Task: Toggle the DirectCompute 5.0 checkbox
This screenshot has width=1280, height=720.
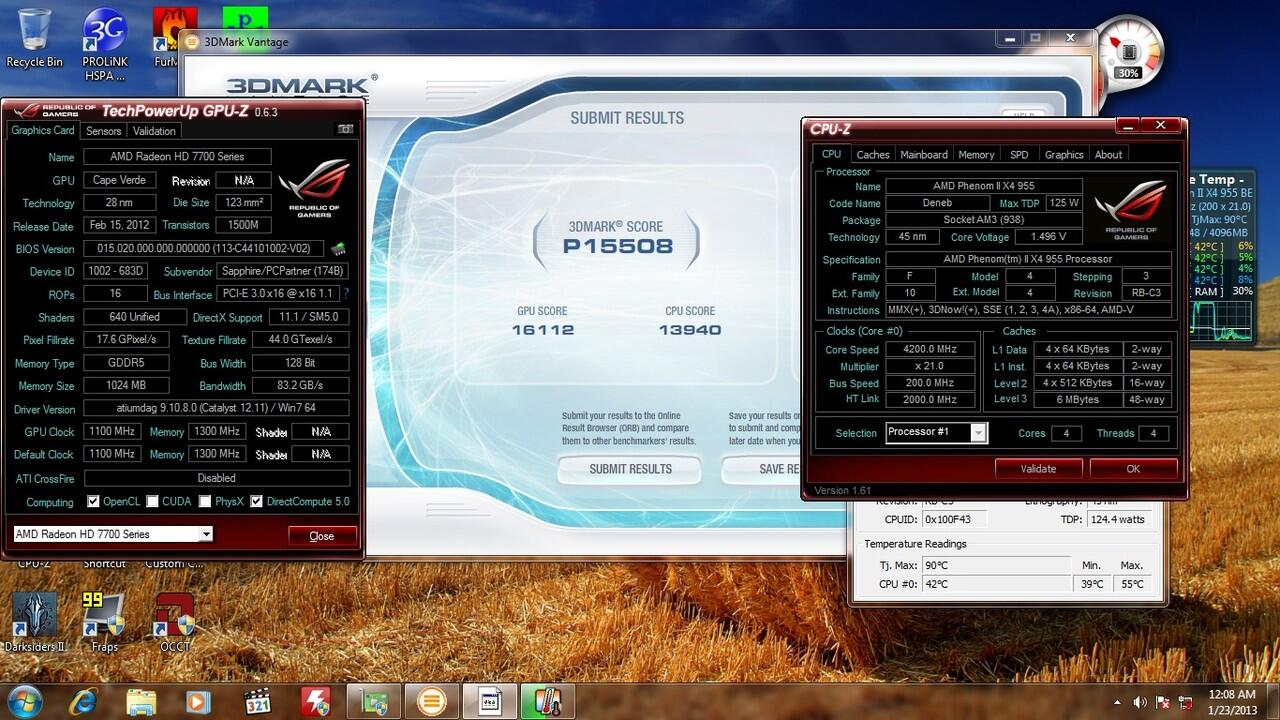Action: [256, 501]
